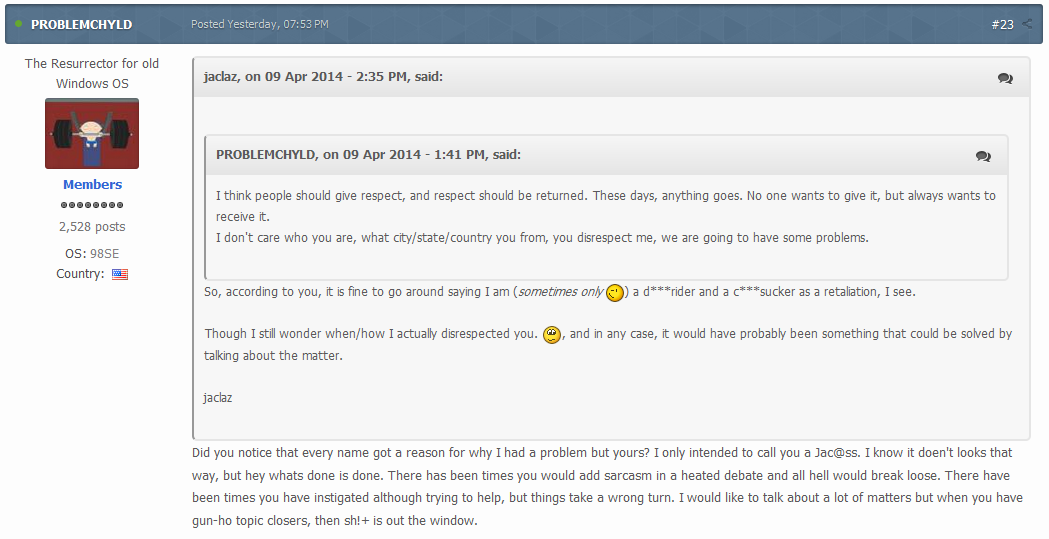Click the US flag country icon
Screen dimensions: 1049x539
(x=120, y=274)
